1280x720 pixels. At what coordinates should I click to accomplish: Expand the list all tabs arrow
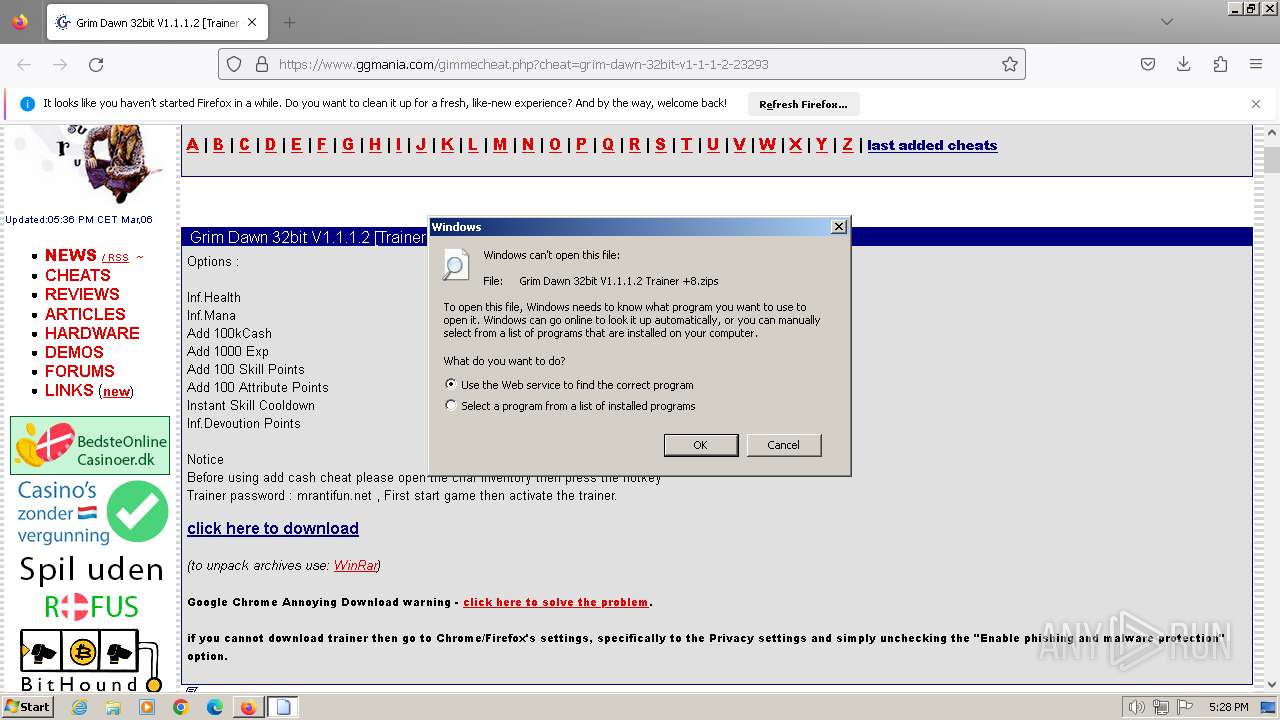[1167, 22]
